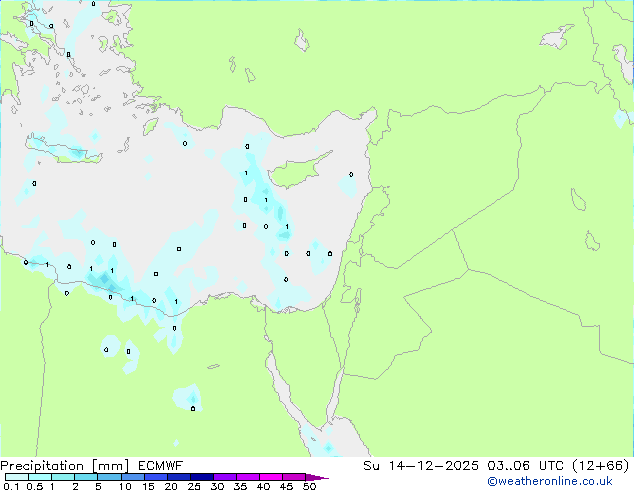This screenshot has width=634, height=490.
Task: Select the 45–50 mm legend swatch
Action: click(x=294, y=477)
